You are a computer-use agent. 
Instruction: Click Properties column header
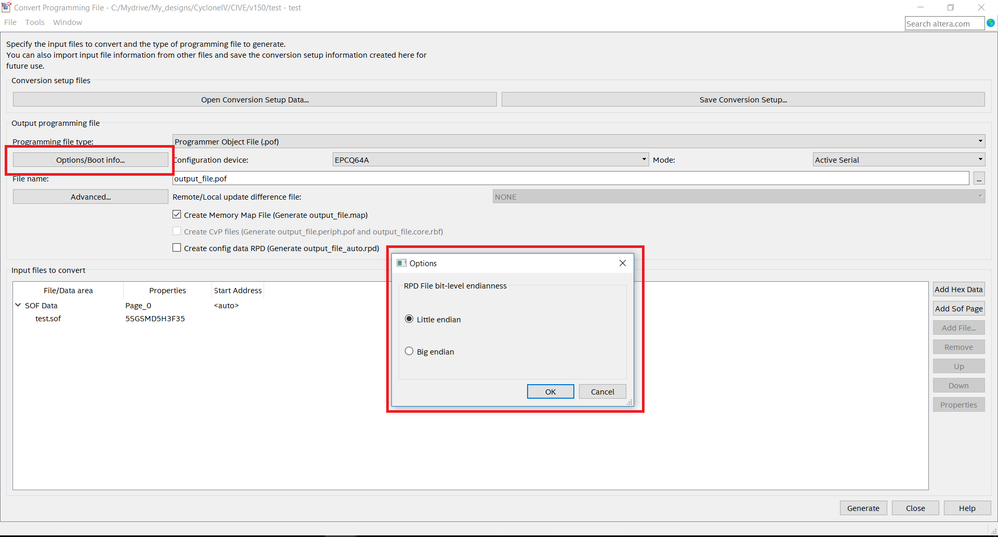(x=167, y=290)
